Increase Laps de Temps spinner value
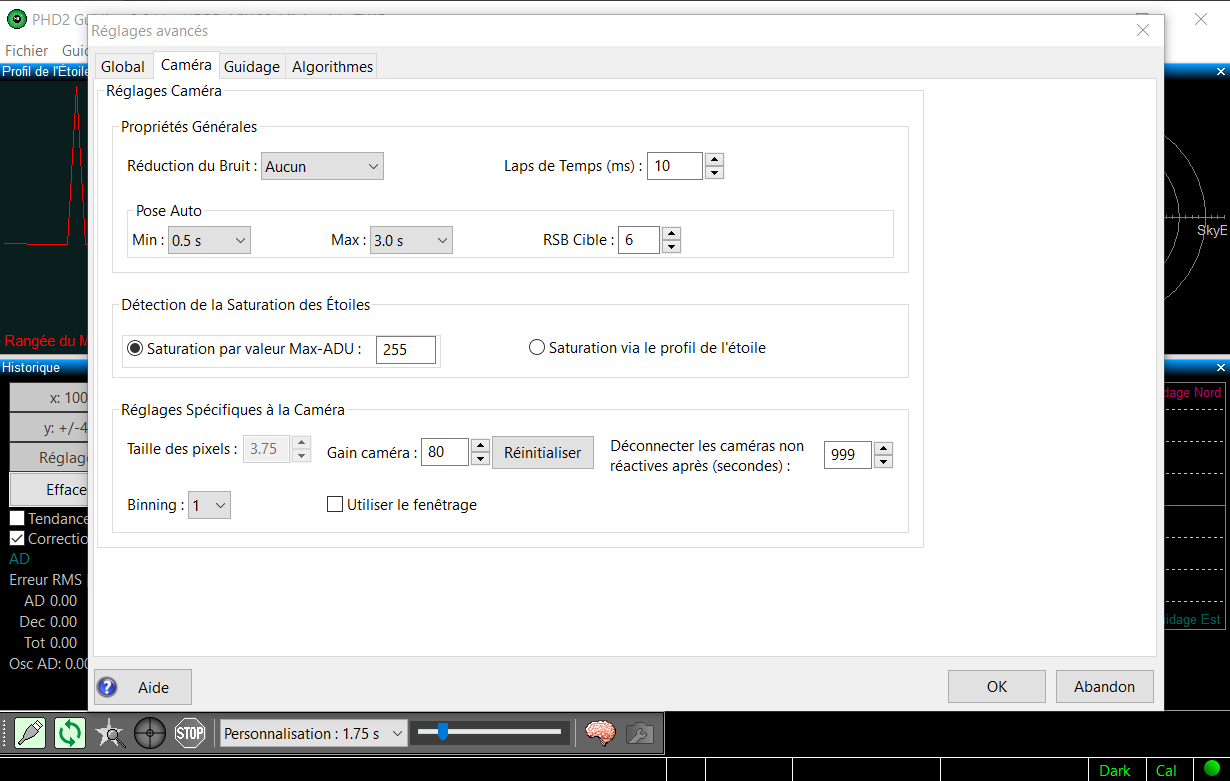The width and height of the screenshot is (1230, 781). pyautogui.click(x=714, y=159)
